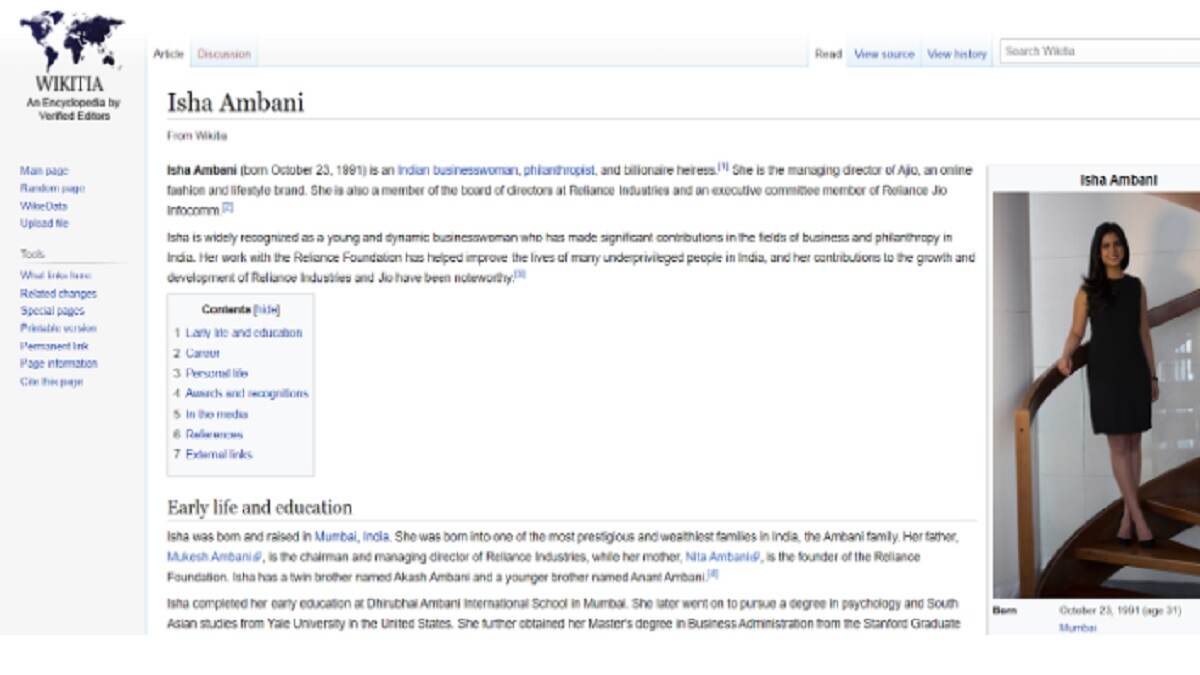Click the Search Wikitia input field

coord(1100,51)
